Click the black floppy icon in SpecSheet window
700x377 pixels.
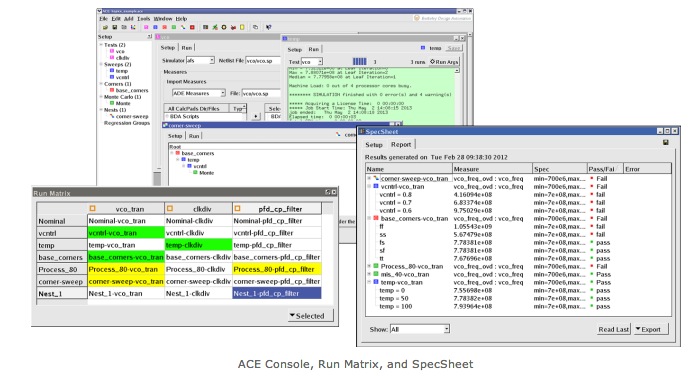click(666, 142)
